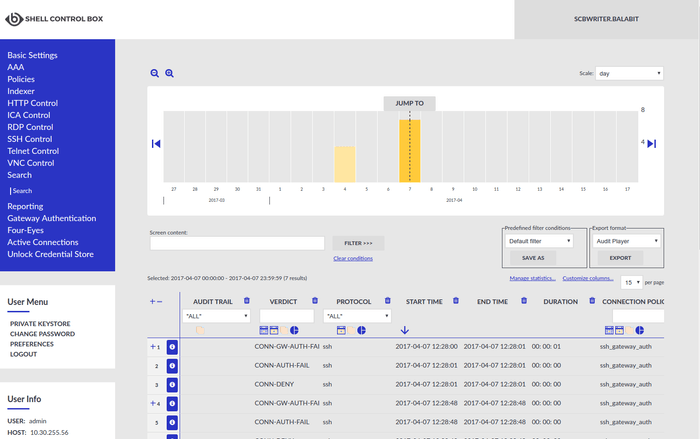Open details info icon for row 1
The image size is (700, 439).
pos(171,347)
